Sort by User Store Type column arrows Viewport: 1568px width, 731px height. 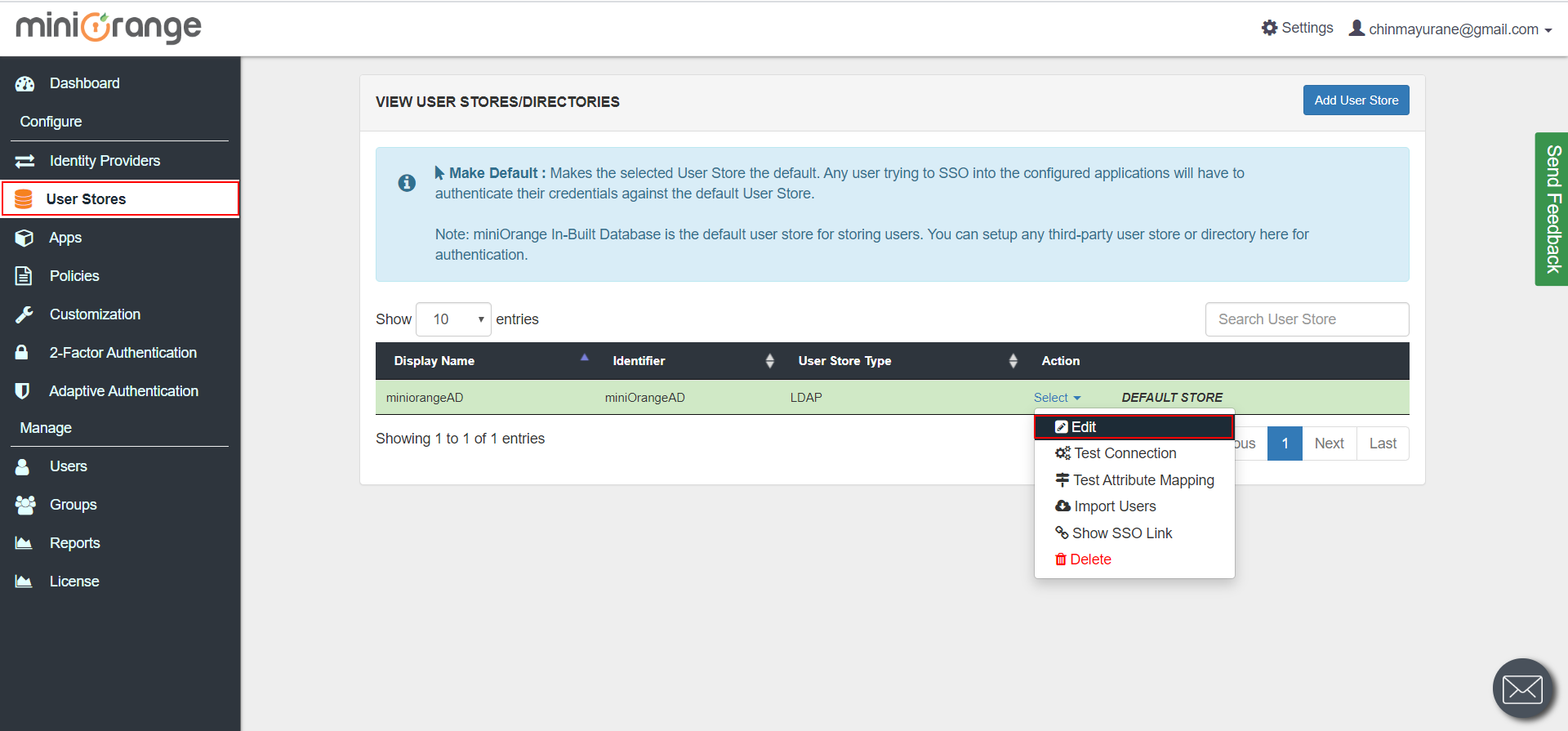(1013, 361)
